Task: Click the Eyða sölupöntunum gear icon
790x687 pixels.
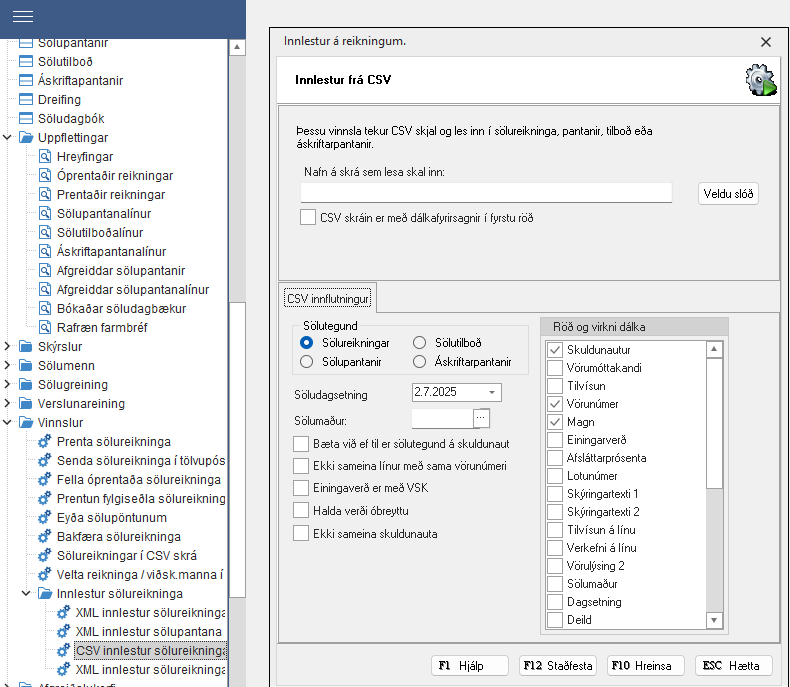Action: tap(44, 518)
